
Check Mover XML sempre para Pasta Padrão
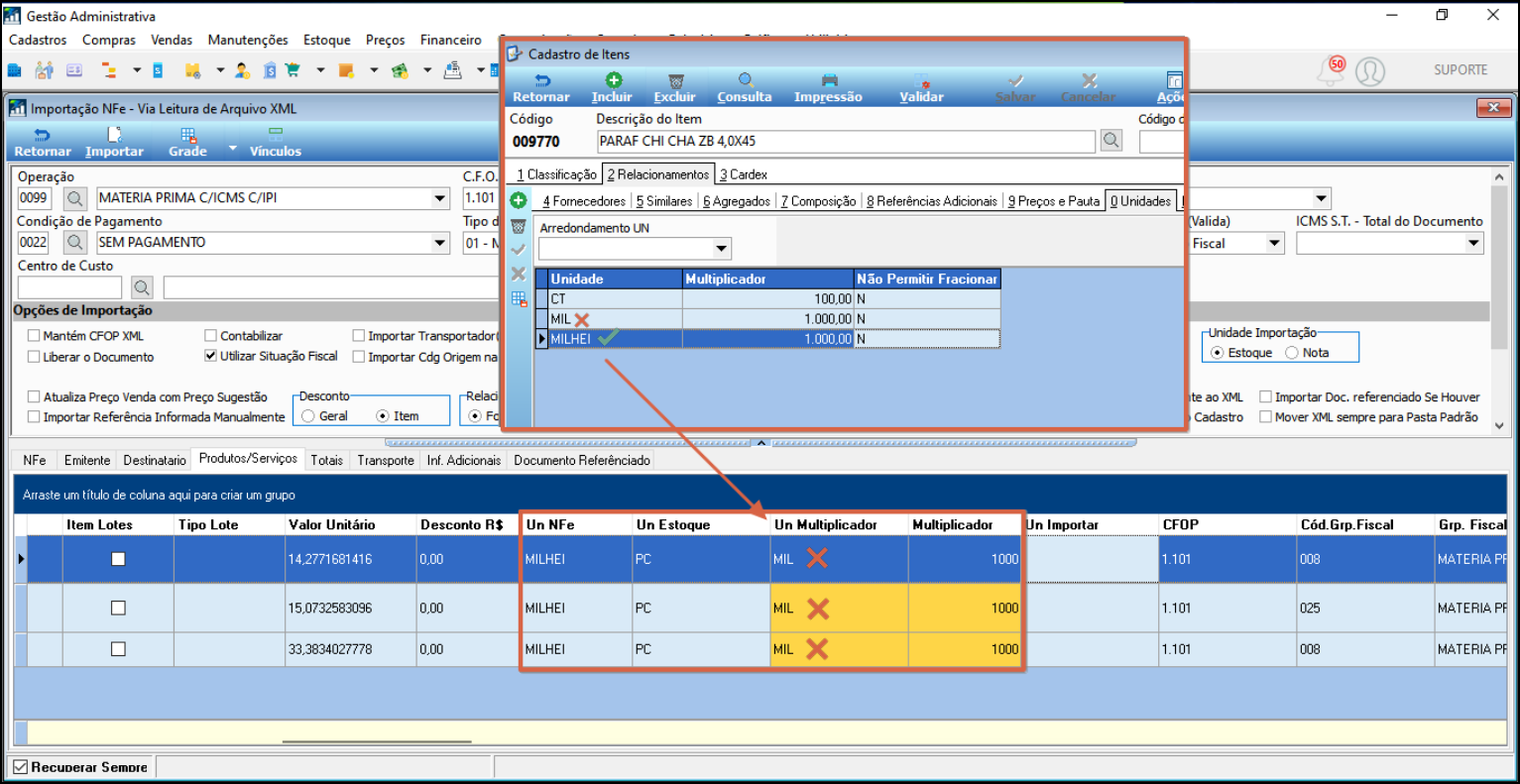1265,417
